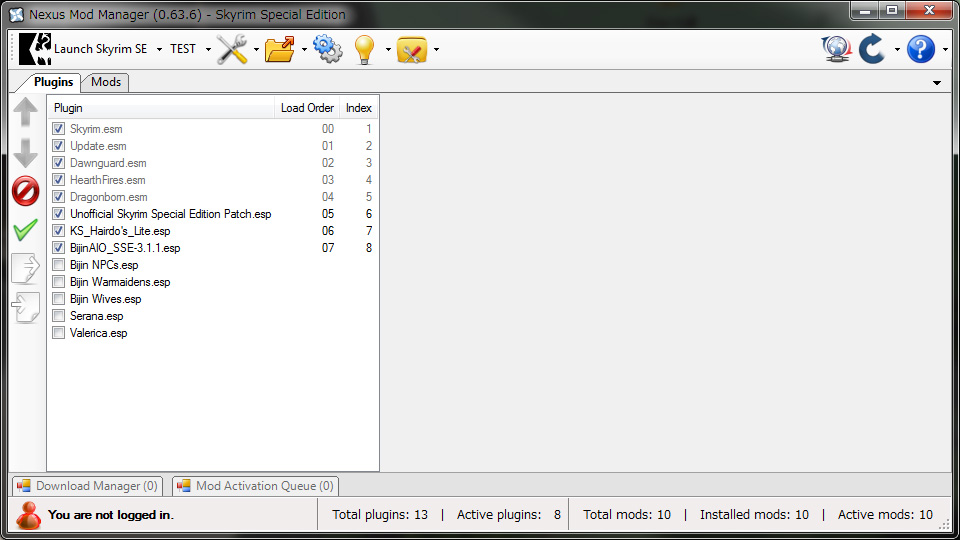
Task: Click the title bar application icon
Action: tap(17, 15)
